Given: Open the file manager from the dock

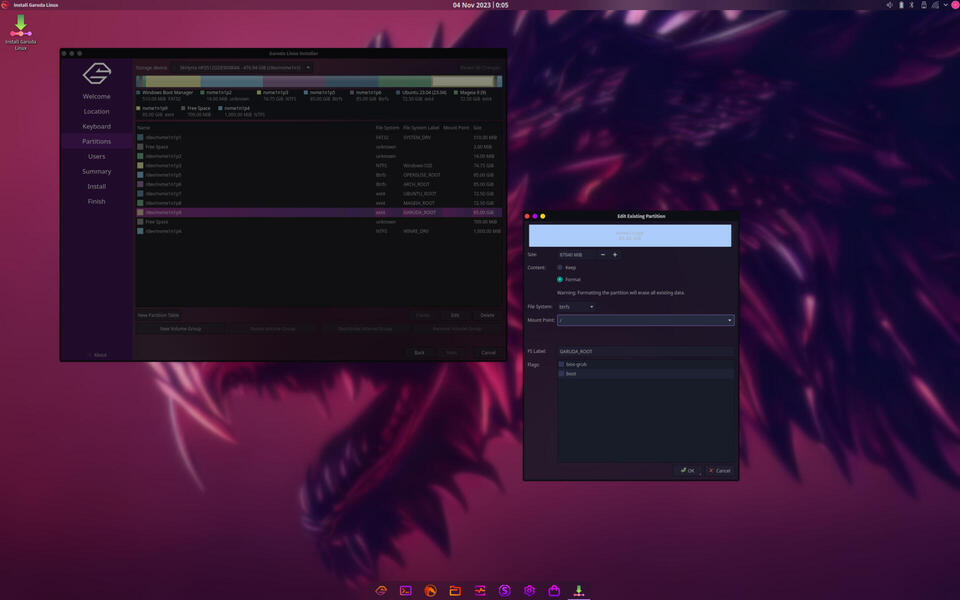Looking at the screenshot, I should pos(455,590).
